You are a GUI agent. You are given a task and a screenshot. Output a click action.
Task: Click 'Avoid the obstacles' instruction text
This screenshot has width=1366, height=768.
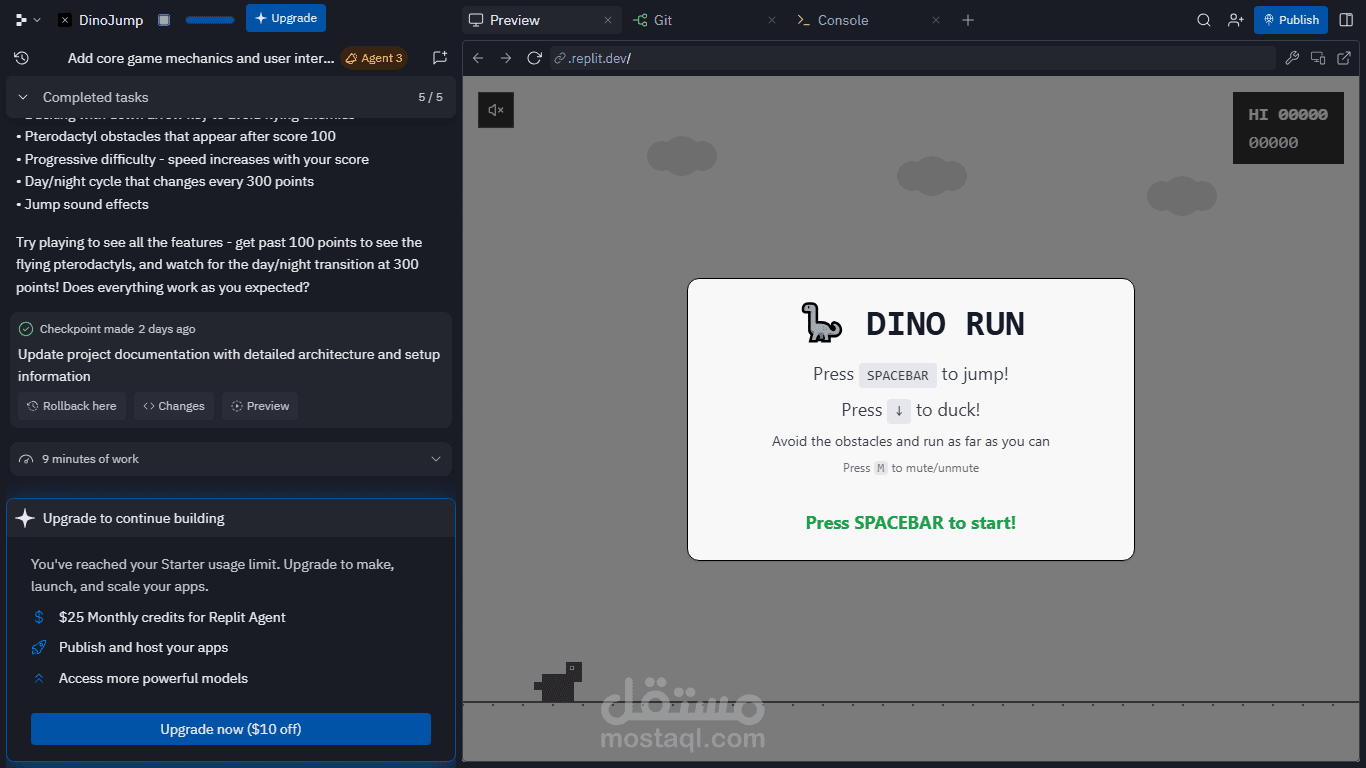click(x=911, y=441)
